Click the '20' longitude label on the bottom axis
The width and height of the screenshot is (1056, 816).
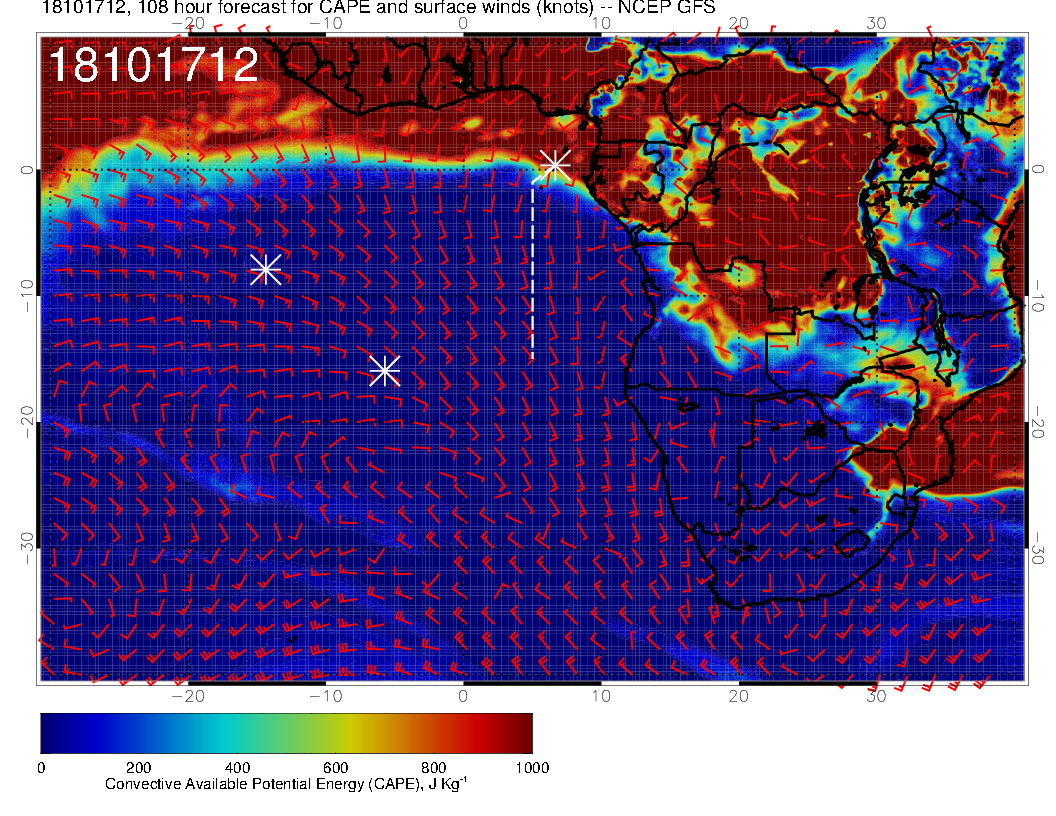739,696
